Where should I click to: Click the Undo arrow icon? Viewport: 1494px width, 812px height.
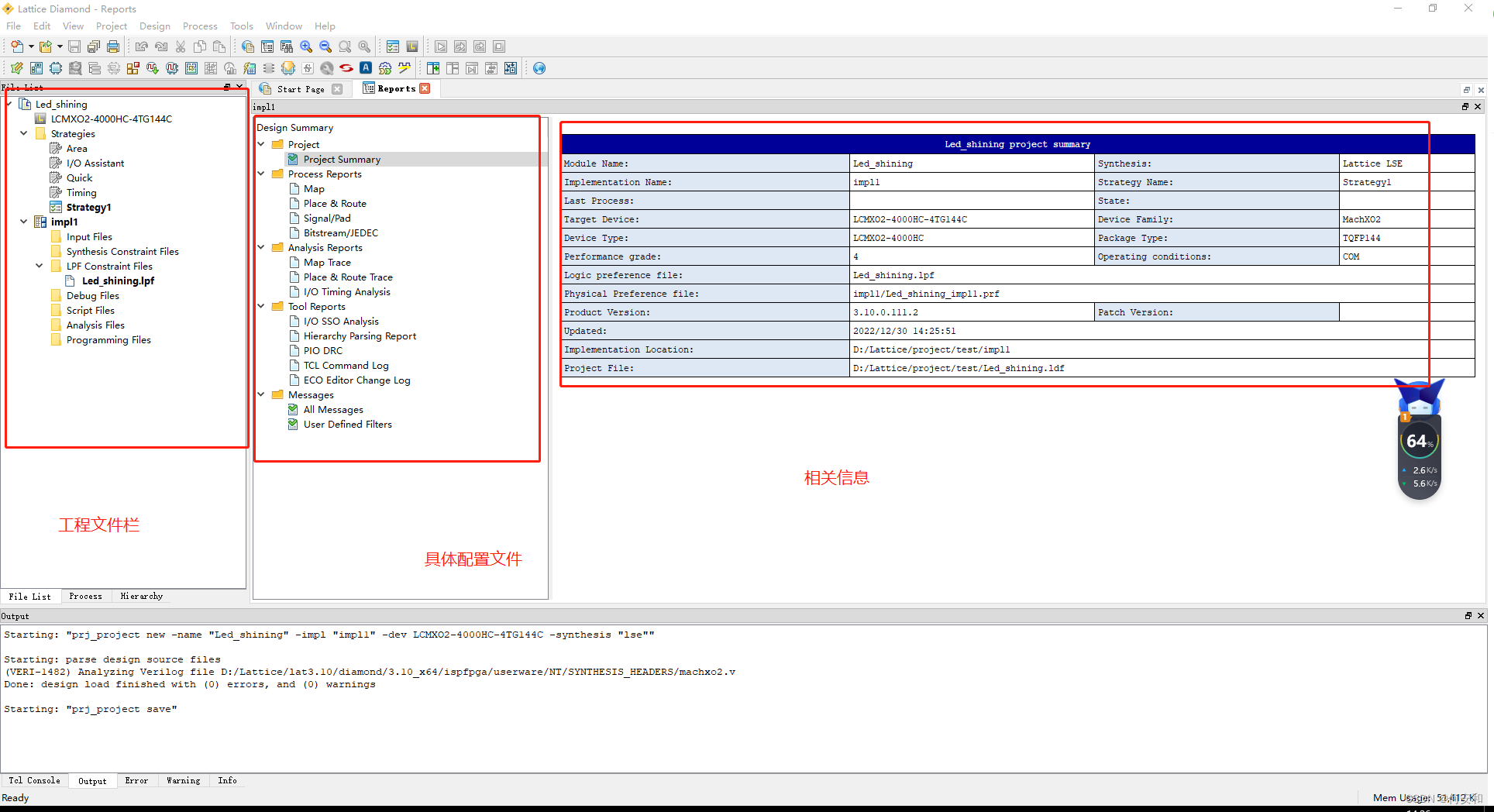click(x=142, y=46)
